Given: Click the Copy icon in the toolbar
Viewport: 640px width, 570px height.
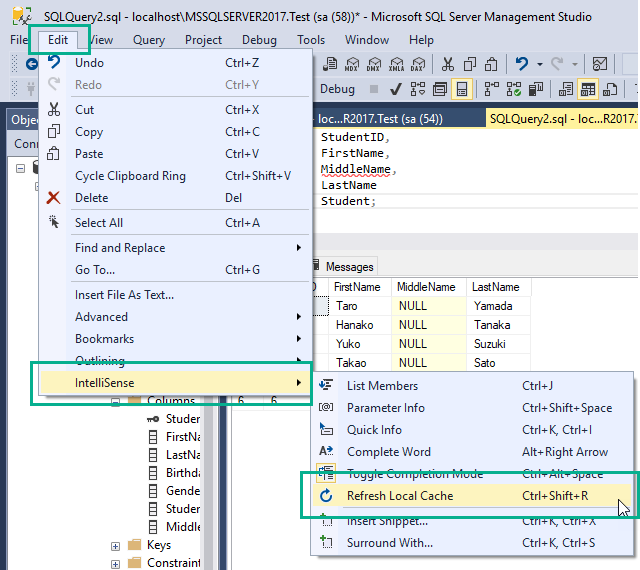Looking at the screenshot, I should (470, 64).
